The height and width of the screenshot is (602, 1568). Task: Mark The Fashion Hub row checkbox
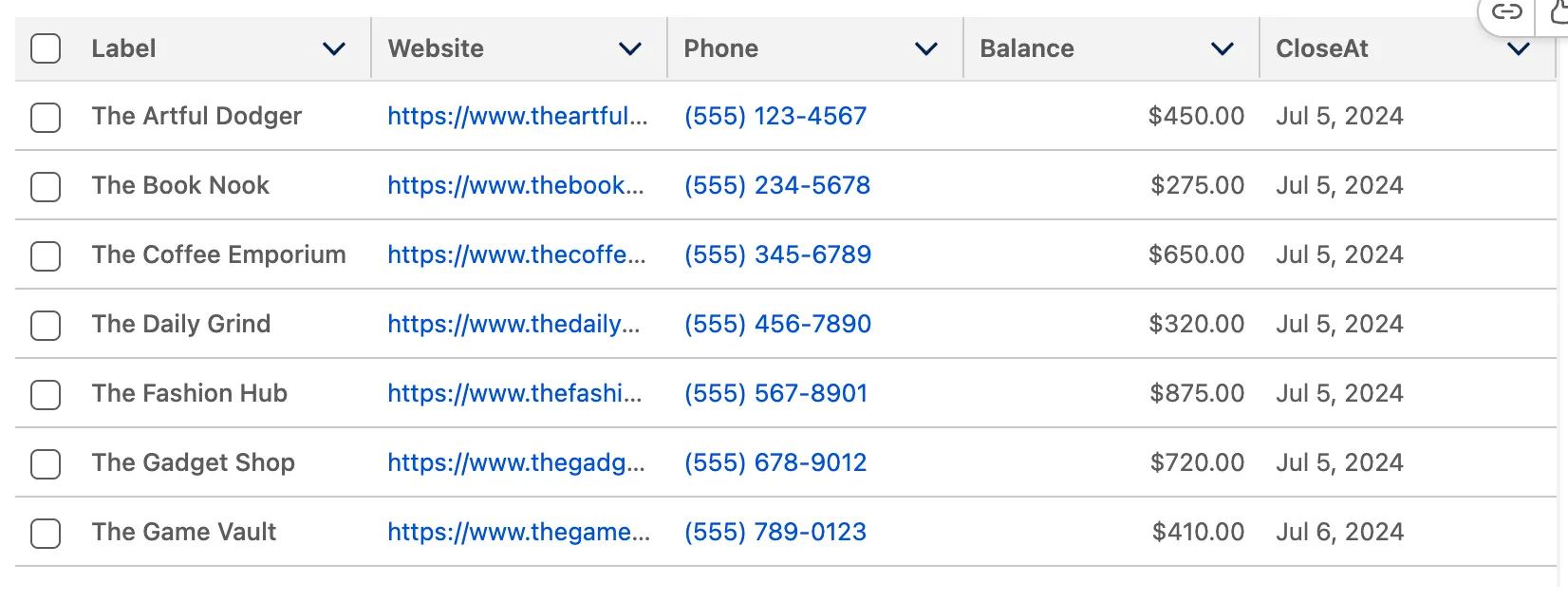(46, 394)
